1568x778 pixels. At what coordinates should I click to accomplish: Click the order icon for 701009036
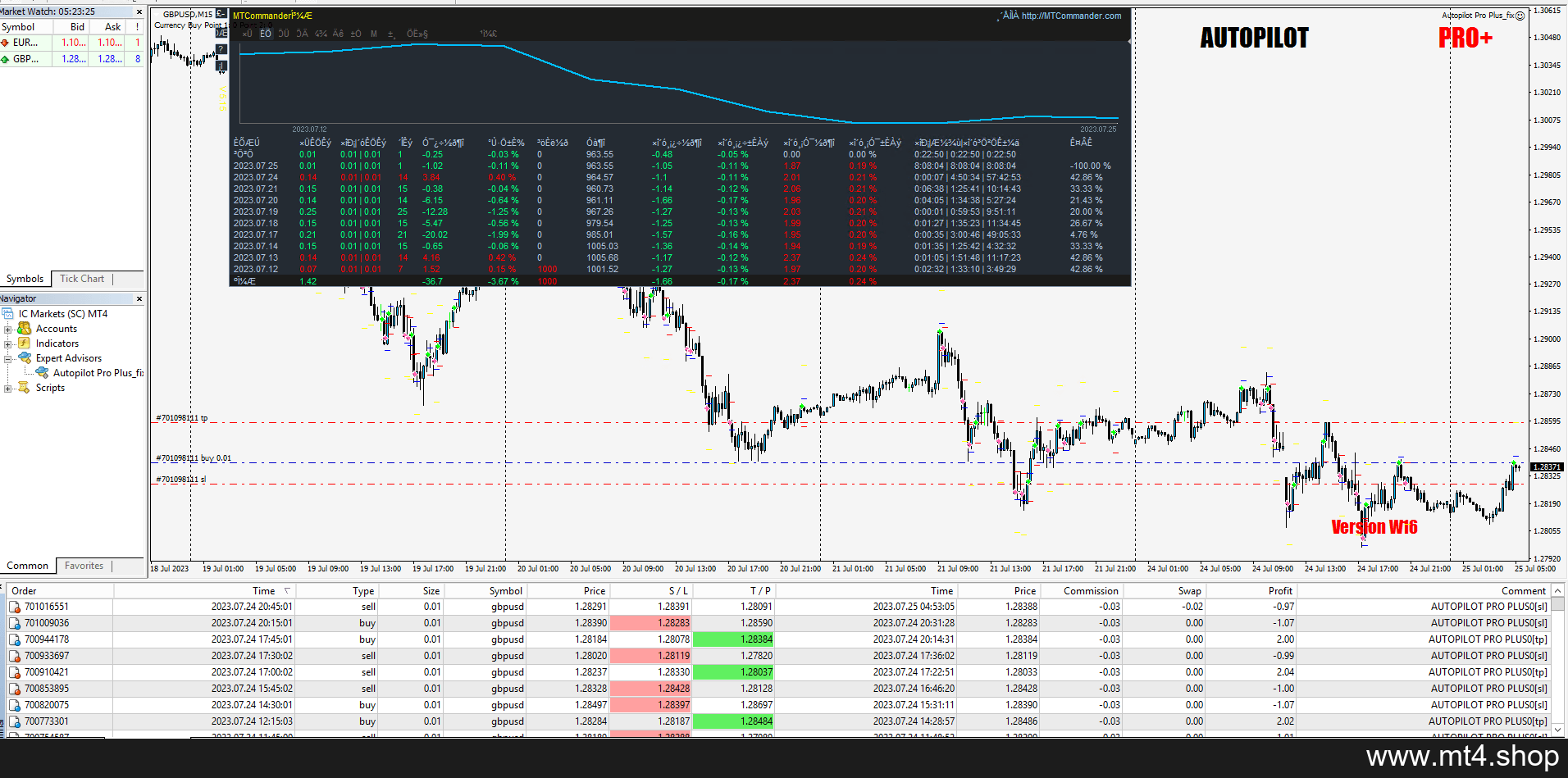pyautogui.click(x=15, y=623)
